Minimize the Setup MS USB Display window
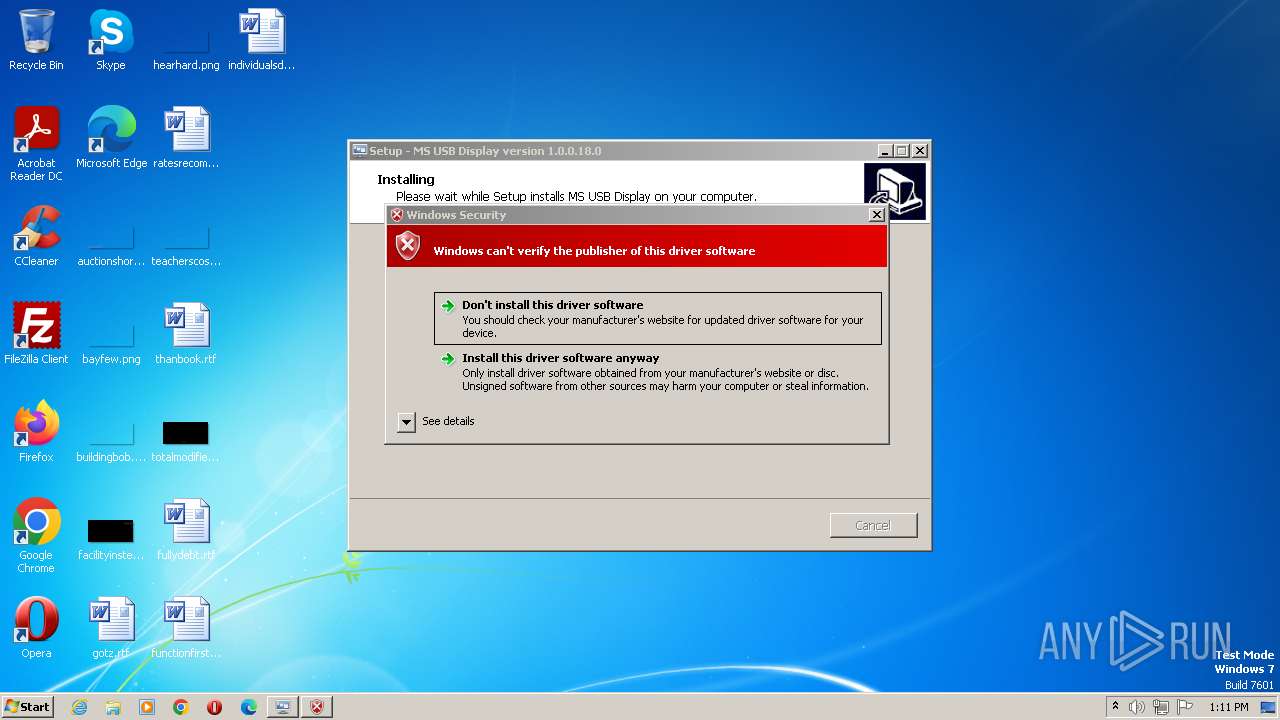 pos(885,151)
